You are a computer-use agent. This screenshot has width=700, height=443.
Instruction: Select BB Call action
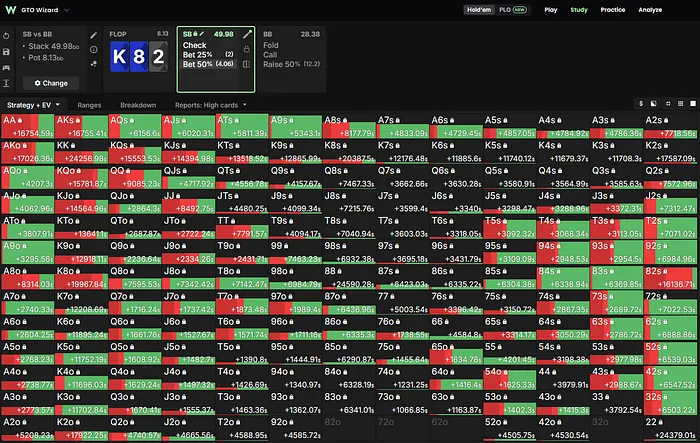[x=270, y=54]
